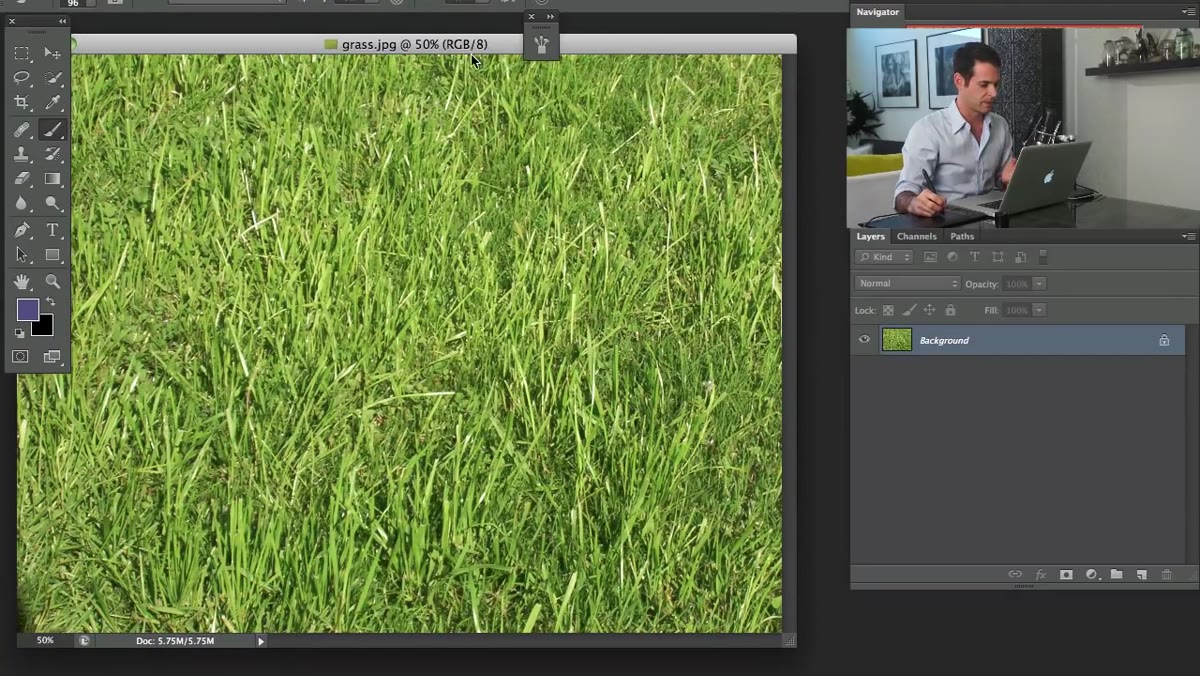The image size is (1200, 676).
Task: Swap foreground and background colors
Action: point(50,301)
